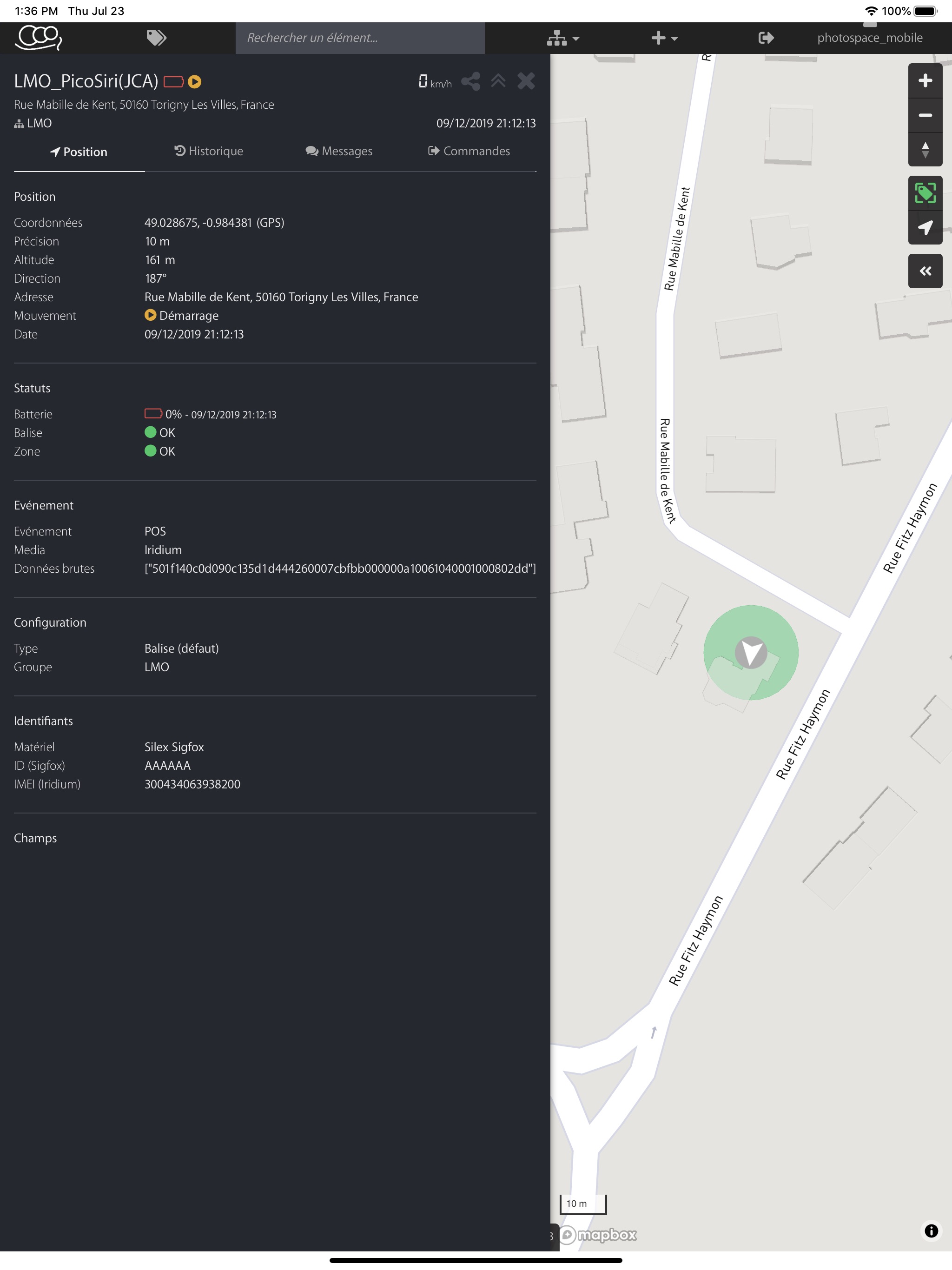
Task: Close the LMO_PicoSiri details panel
Action: pyautogui.click(x=526, y=81)
